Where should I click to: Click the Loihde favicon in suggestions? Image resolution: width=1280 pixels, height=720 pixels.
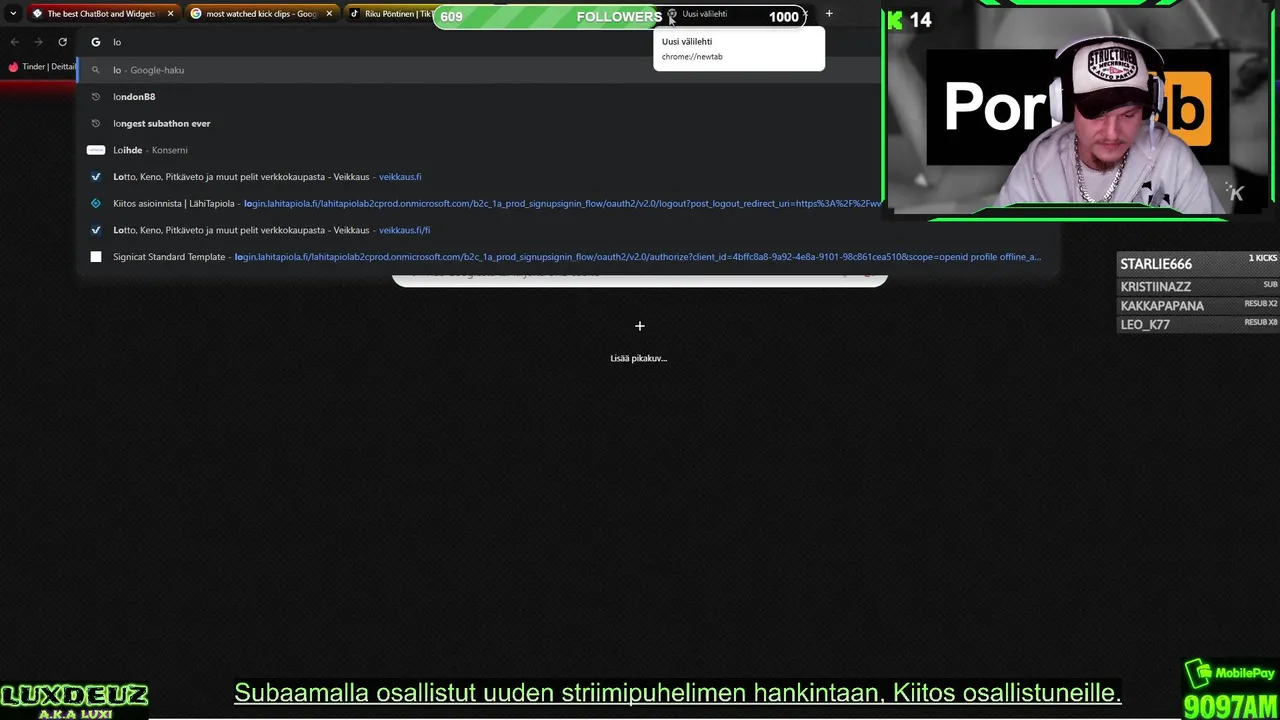point(96,150)
